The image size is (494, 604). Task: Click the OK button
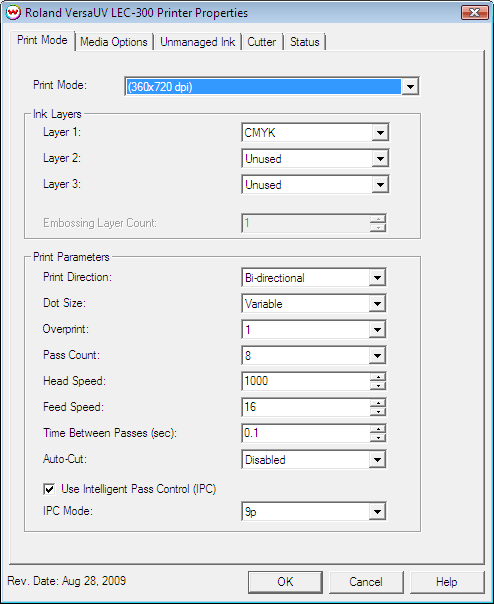tap(285, 582)
